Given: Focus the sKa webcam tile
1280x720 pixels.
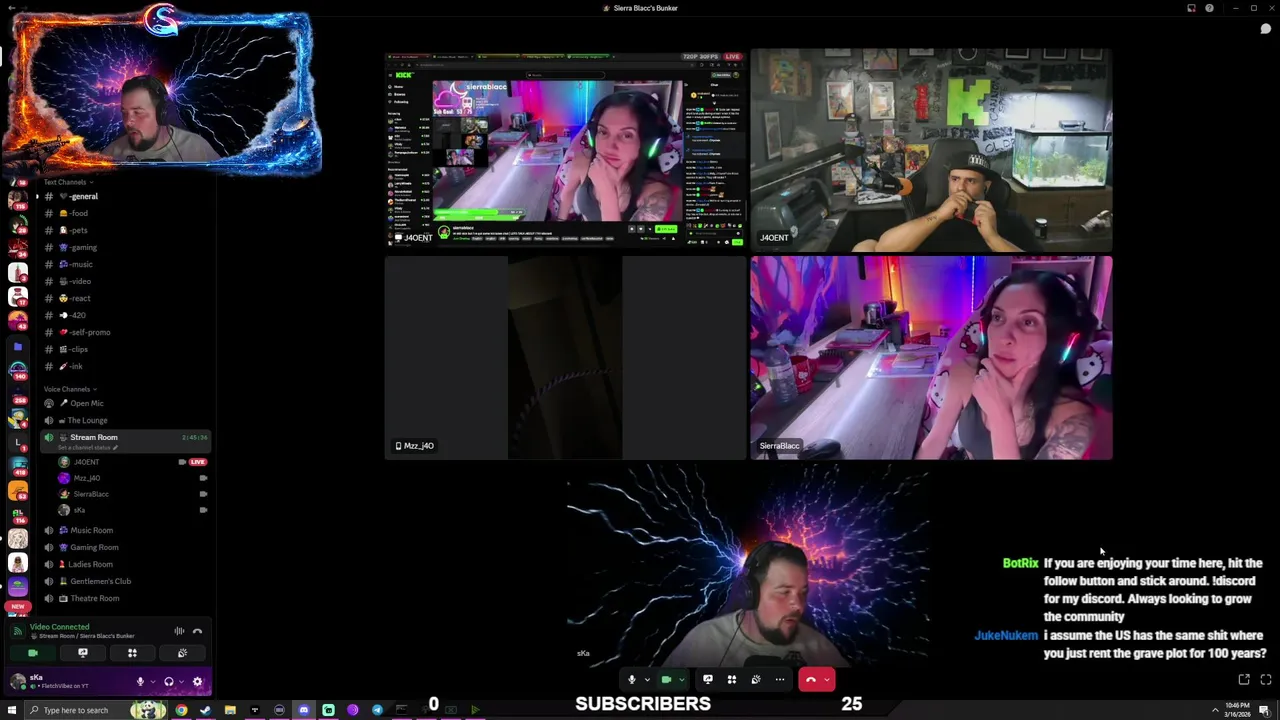Looking at the screenshot, I should 748,565.
